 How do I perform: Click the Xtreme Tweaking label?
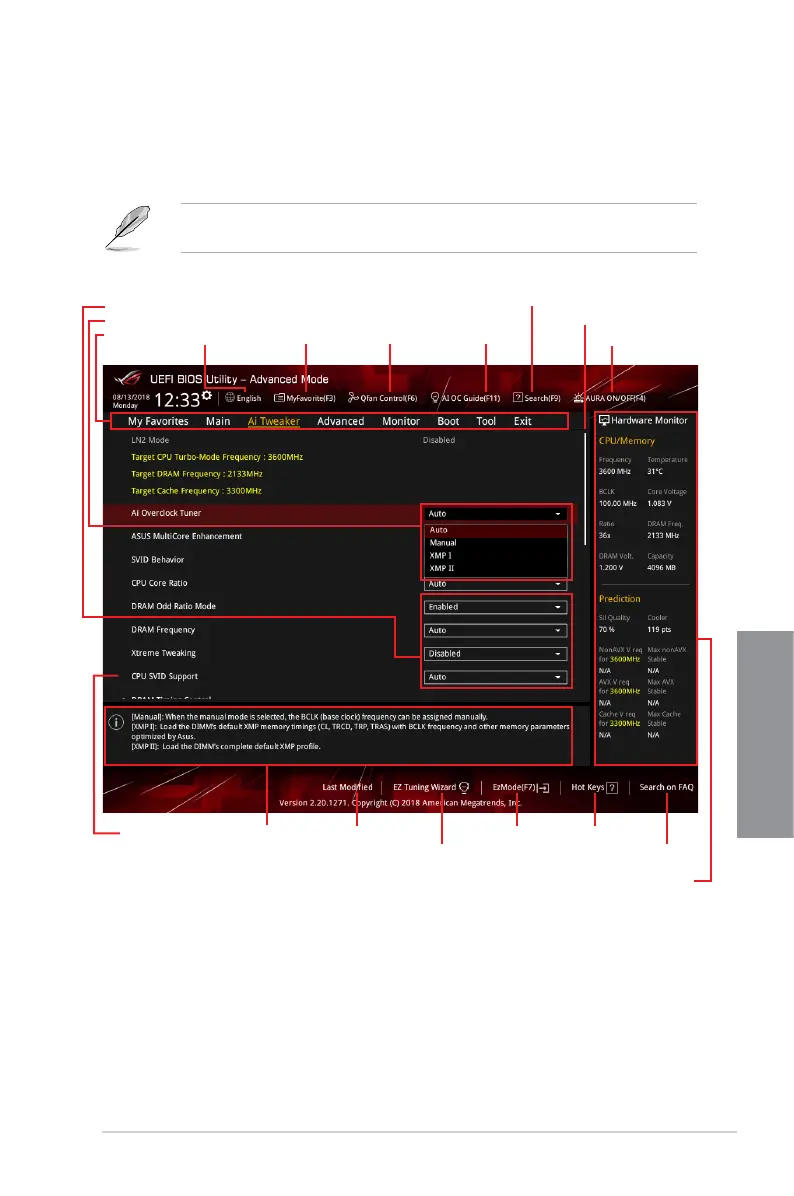point(163,654)
